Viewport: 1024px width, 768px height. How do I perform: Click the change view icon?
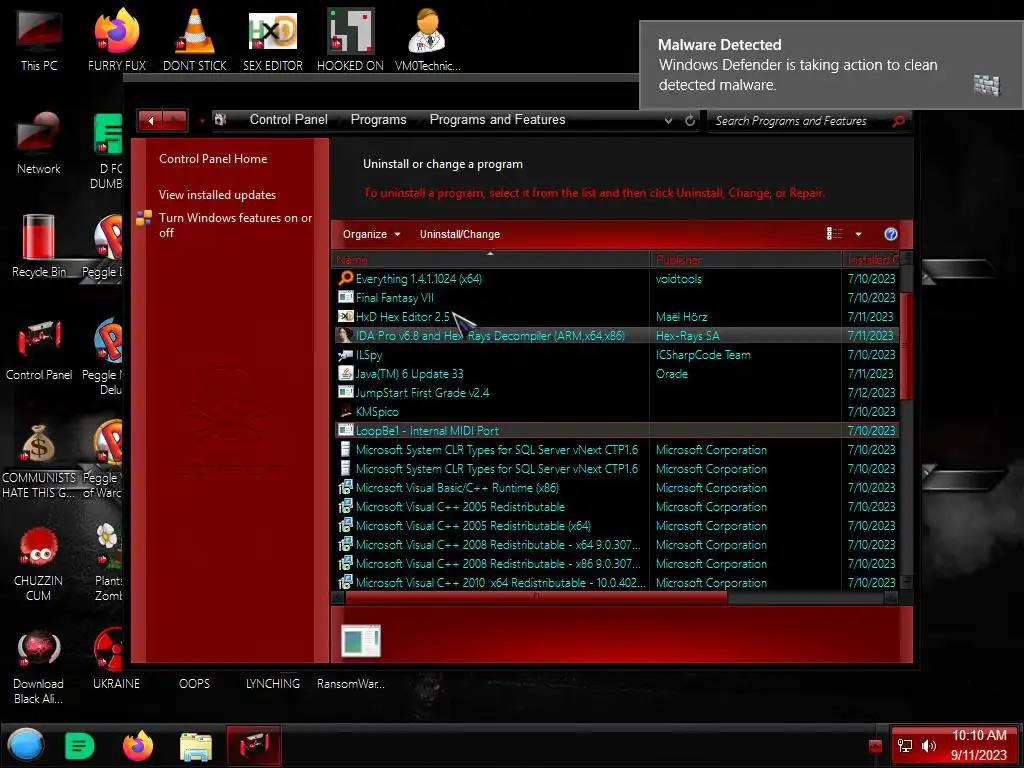[x=835, y=234]
